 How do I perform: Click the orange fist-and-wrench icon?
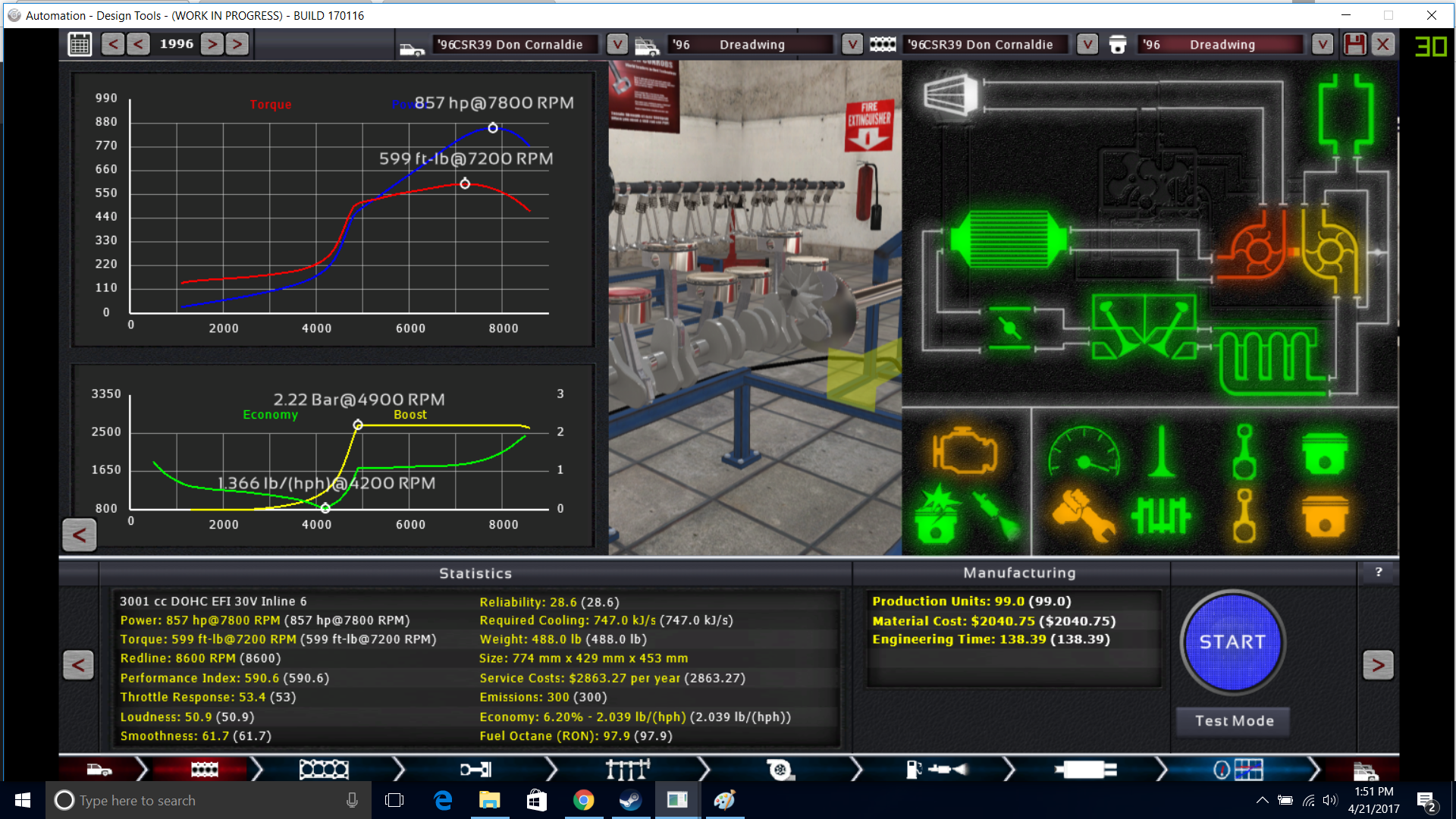(1084, 516)
